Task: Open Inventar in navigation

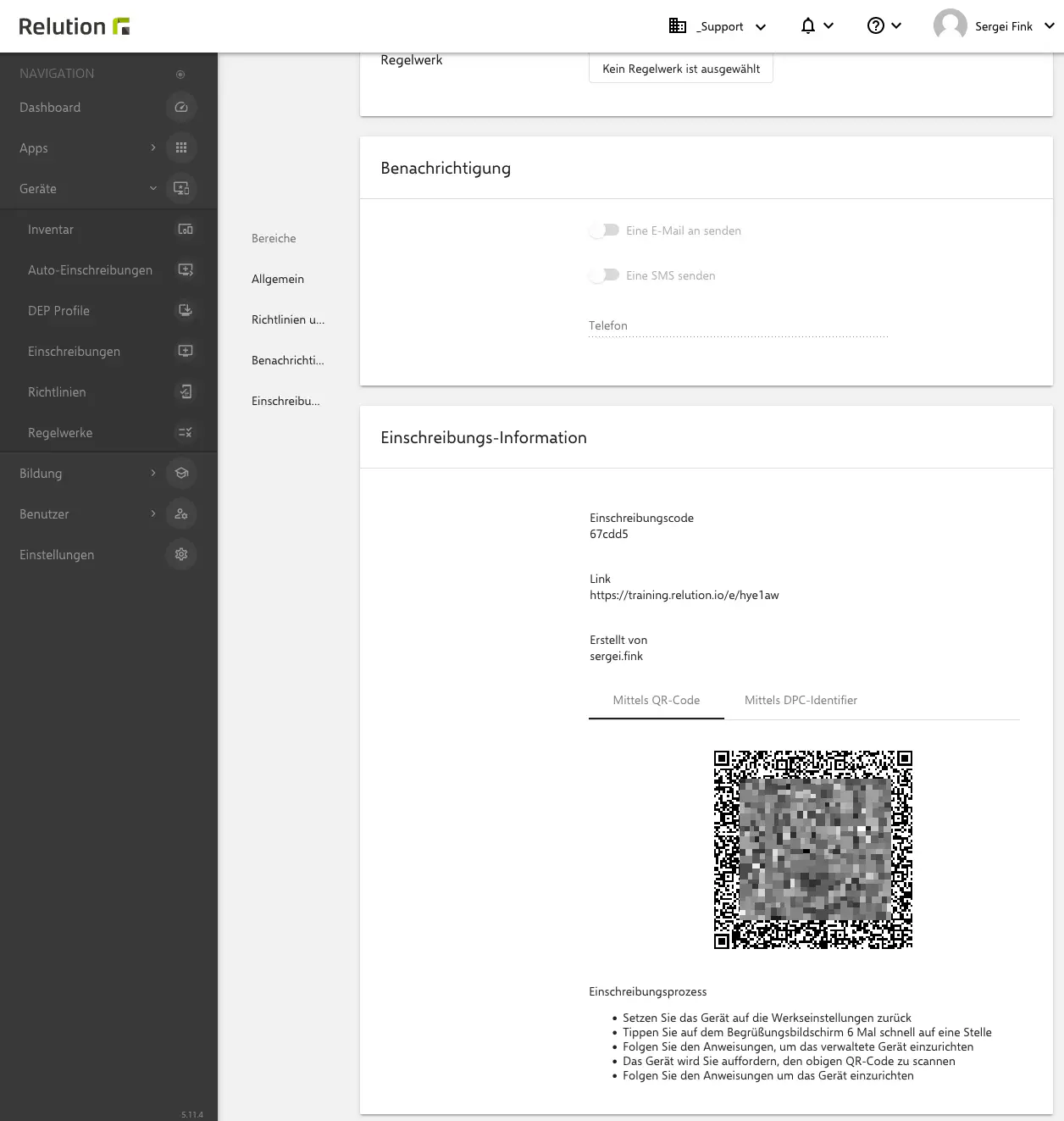Action: (x=51, y=230)
